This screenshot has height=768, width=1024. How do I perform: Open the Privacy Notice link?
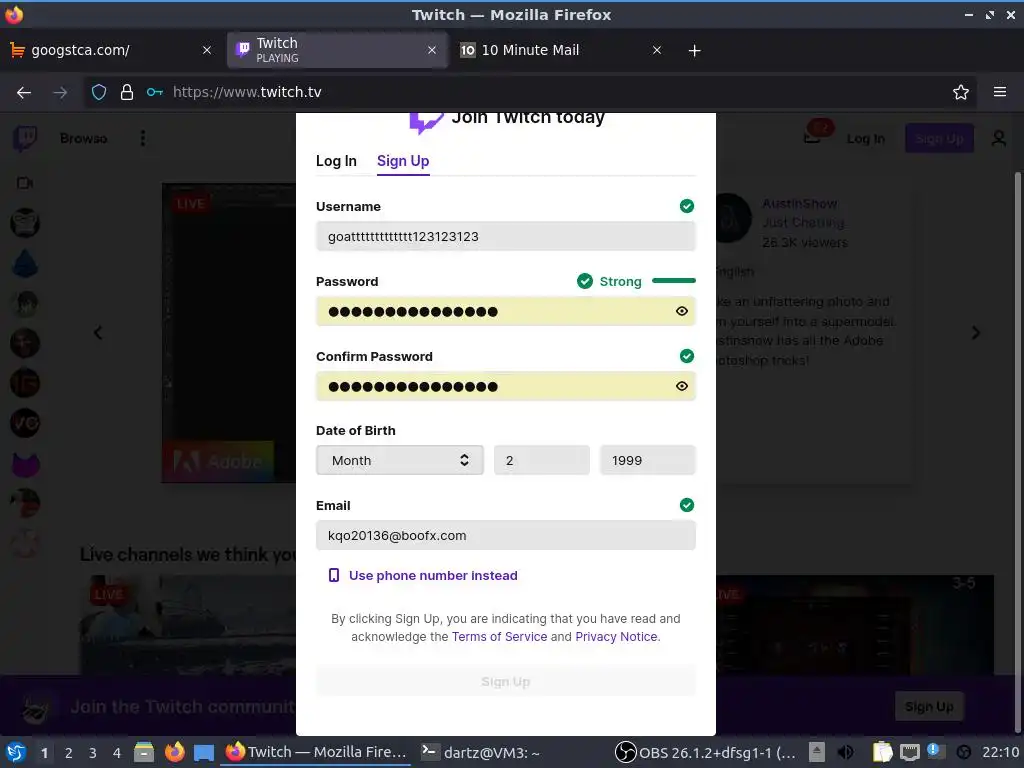coord(617,637)
